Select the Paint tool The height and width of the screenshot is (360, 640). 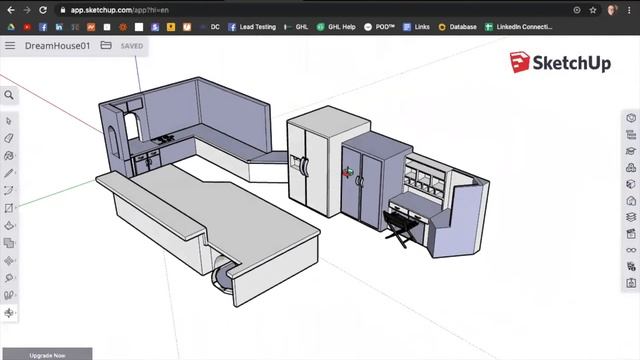[9, 156]
